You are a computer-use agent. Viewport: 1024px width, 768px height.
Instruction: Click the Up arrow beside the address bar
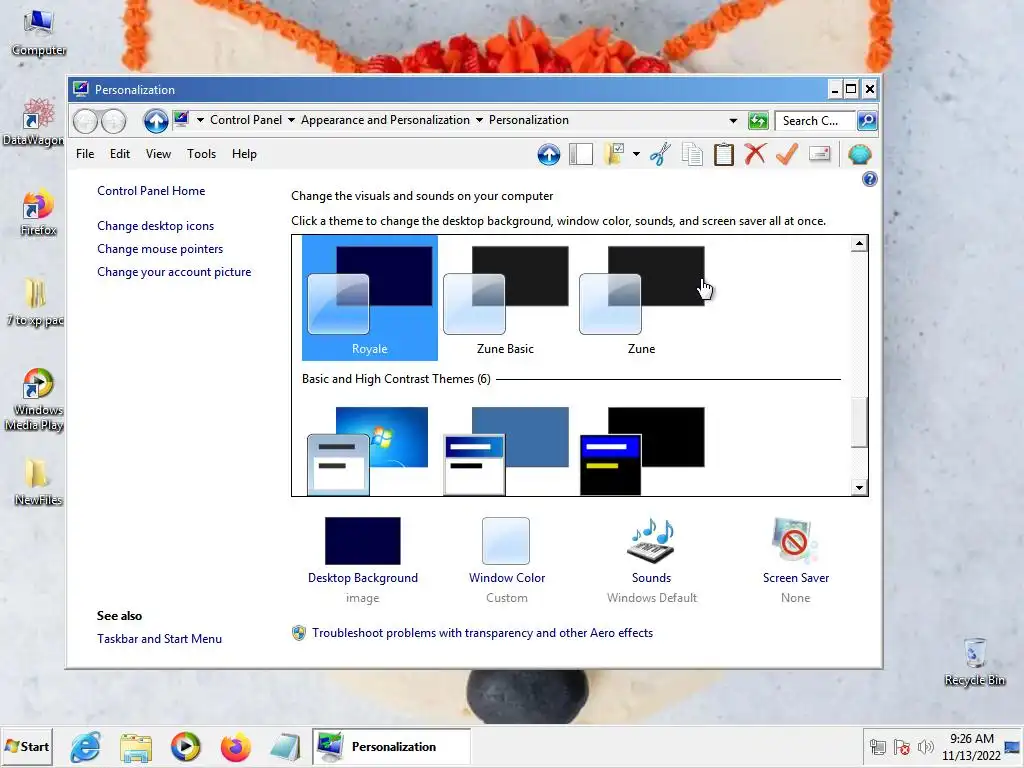155,121
